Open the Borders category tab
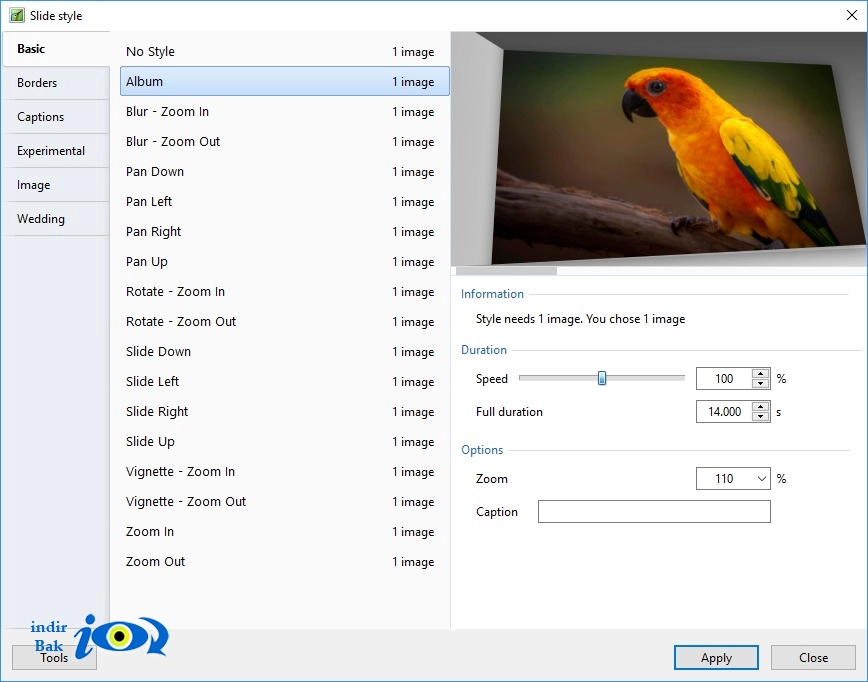This screenshot has height=682, width=868. tap(56, 83)
